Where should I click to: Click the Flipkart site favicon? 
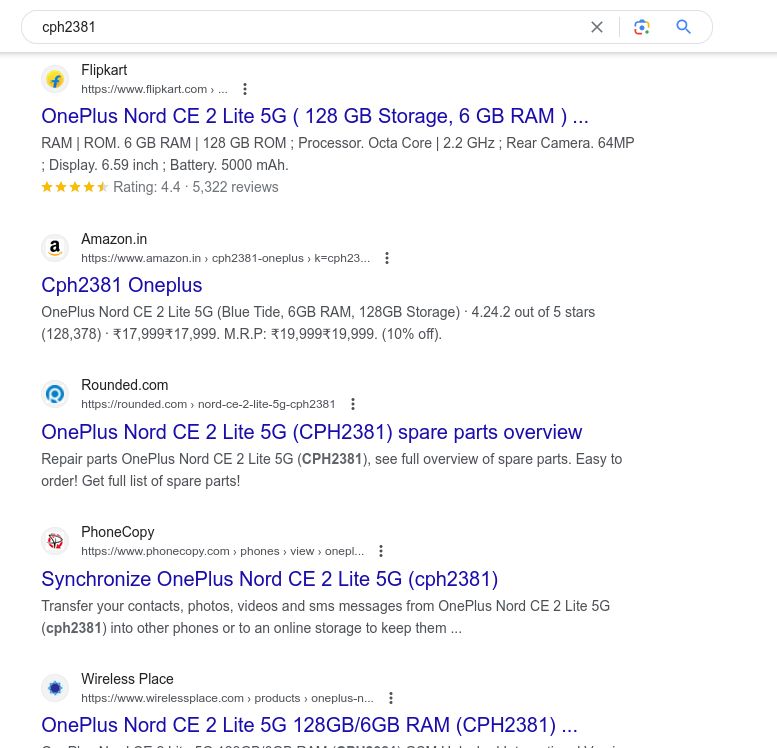(55, 79)
